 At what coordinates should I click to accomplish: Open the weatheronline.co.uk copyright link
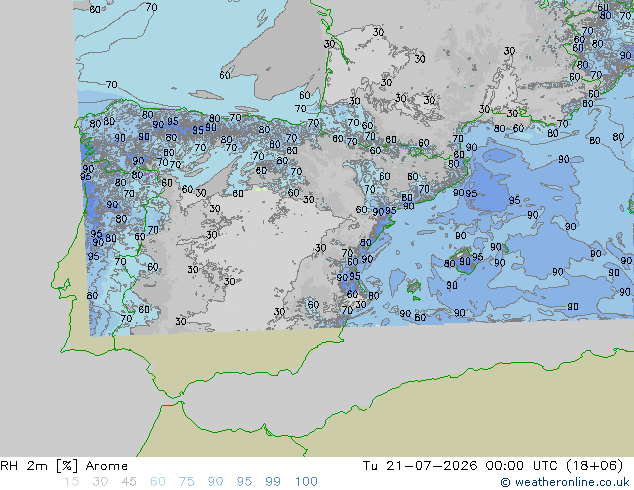(565, 482)
